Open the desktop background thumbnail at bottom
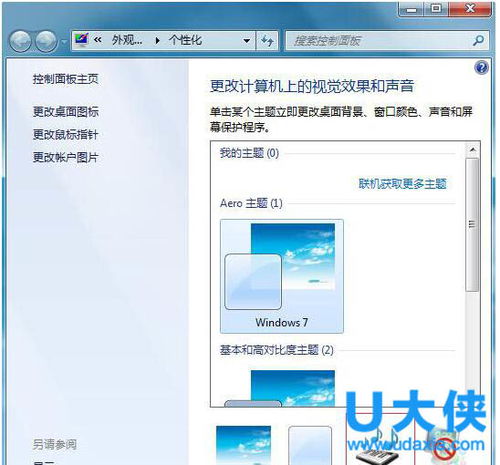500x465 pixels. tap(243, 445)
